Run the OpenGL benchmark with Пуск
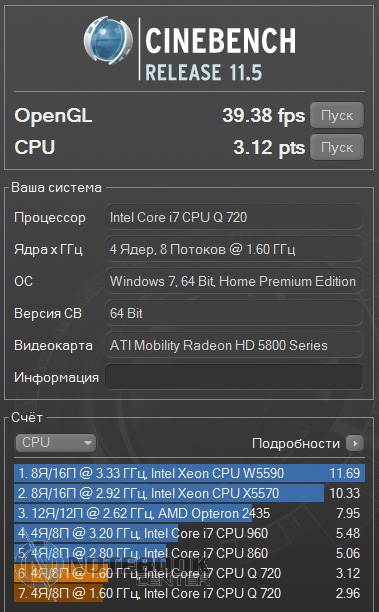This screenshot has width=379, height=612. coord(337,115)
